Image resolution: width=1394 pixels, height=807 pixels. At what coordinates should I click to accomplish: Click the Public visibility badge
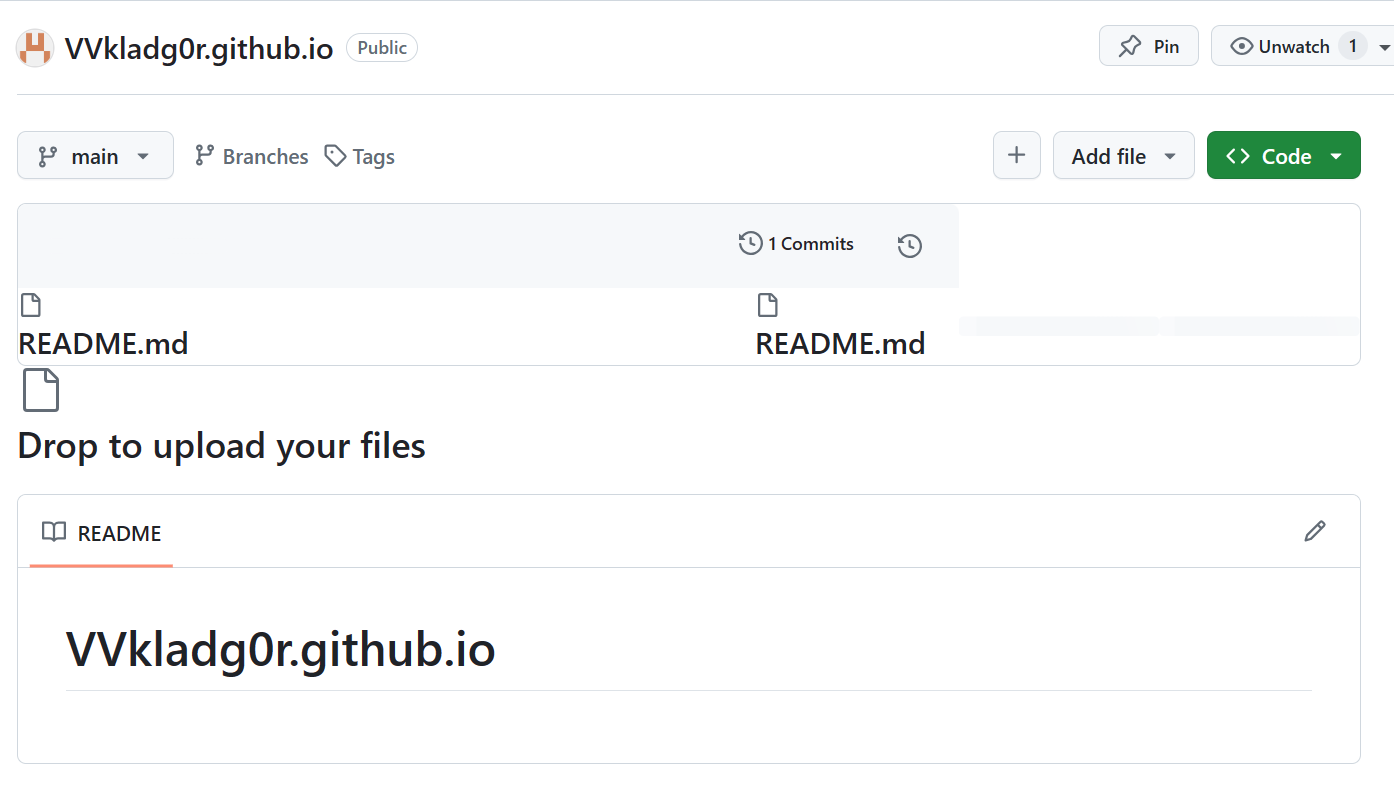pyautogui.click(x=382, y=48)
